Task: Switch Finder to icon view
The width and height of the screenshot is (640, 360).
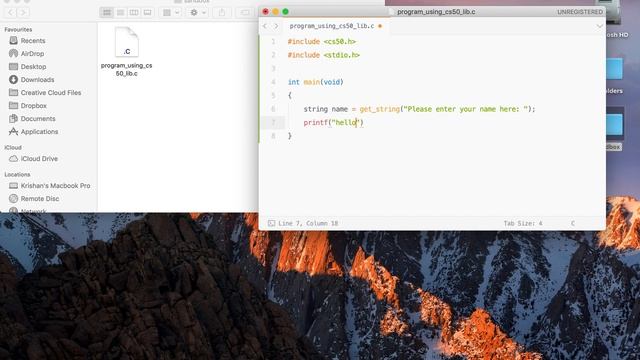Action: (x=107, y=13)
